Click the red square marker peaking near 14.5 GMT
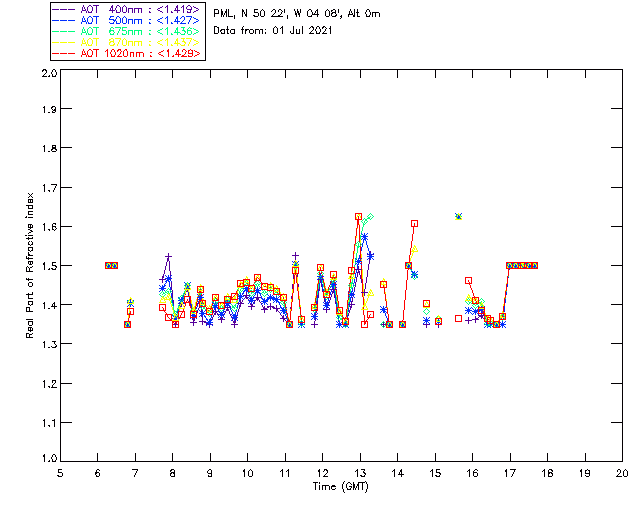The width and height of the screenshot is (640, 512). pos(414,223)
